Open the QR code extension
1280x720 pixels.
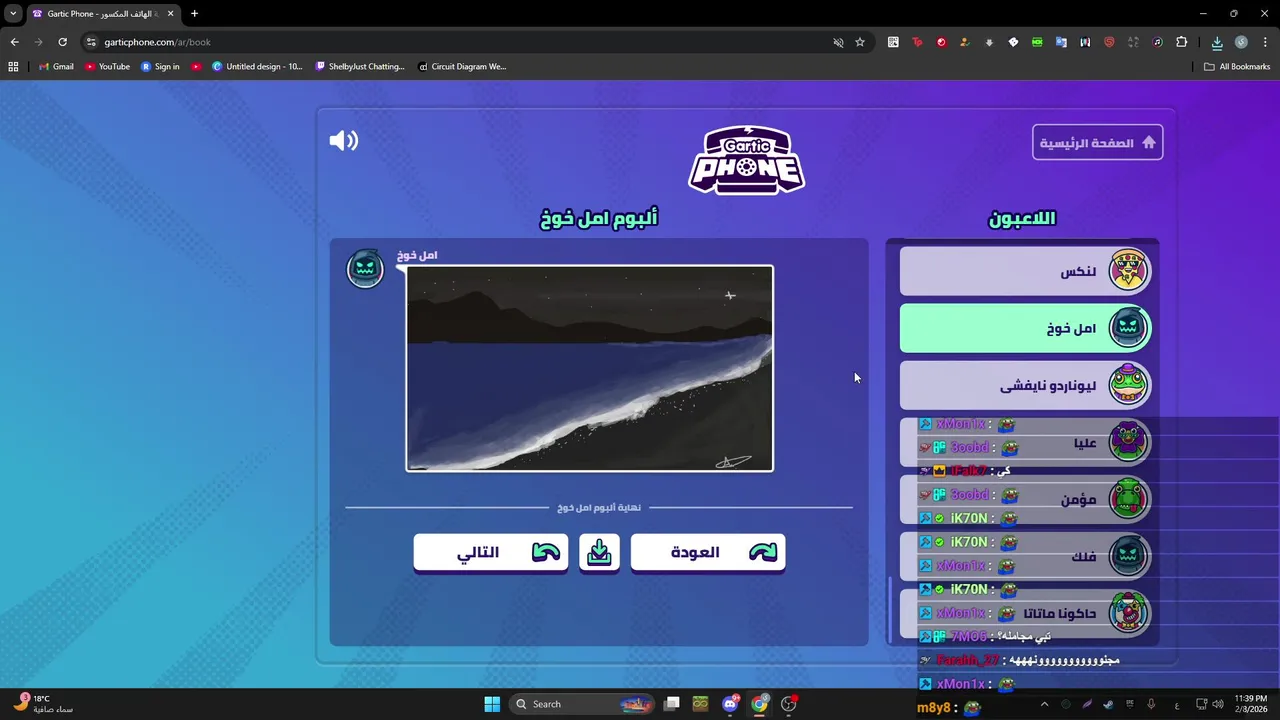pos(893,42)
